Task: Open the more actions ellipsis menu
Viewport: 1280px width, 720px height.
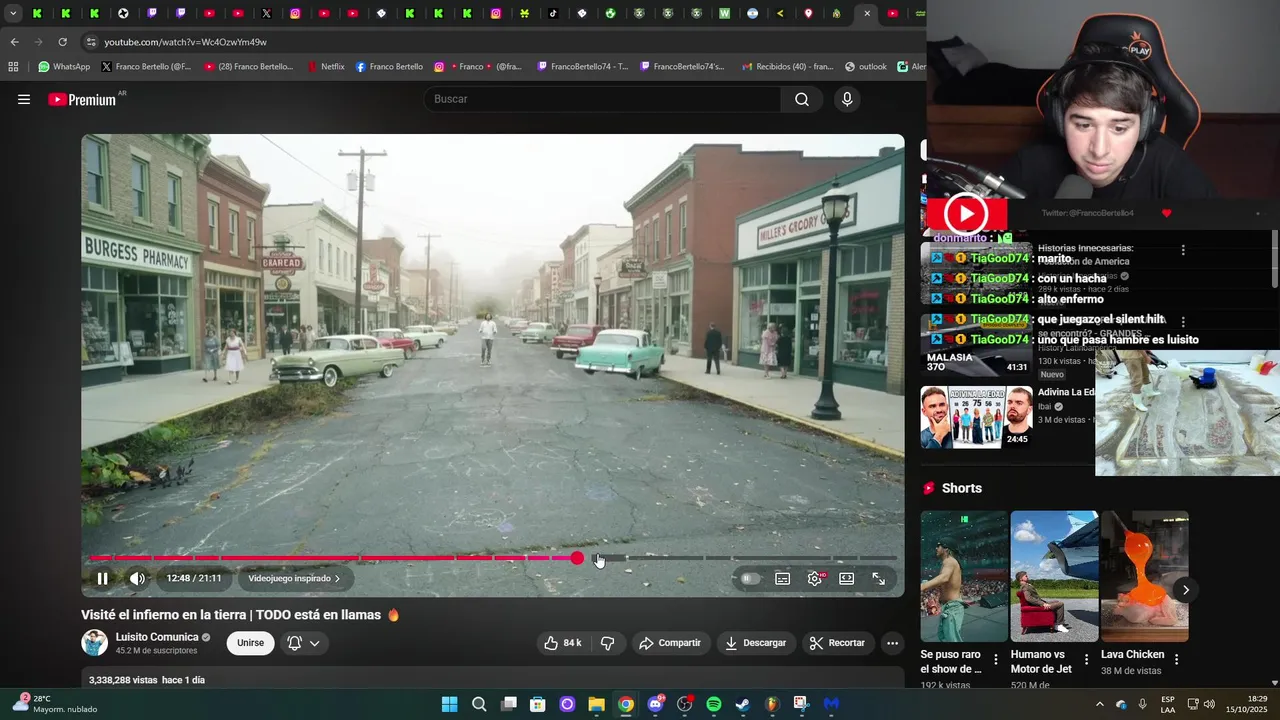Action: point(892,643)
